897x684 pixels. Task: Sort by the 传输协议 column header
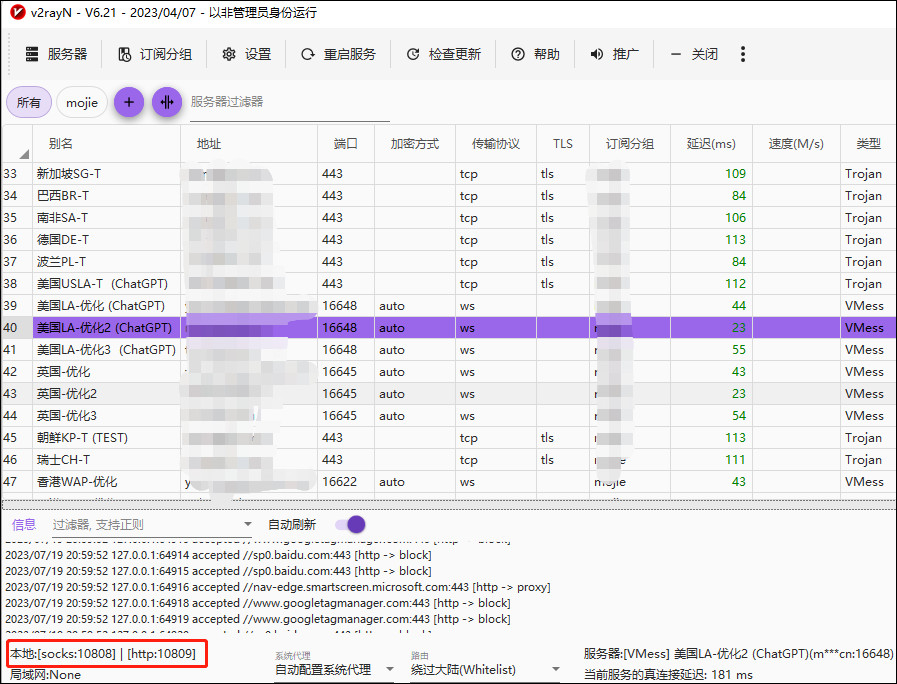495,144
